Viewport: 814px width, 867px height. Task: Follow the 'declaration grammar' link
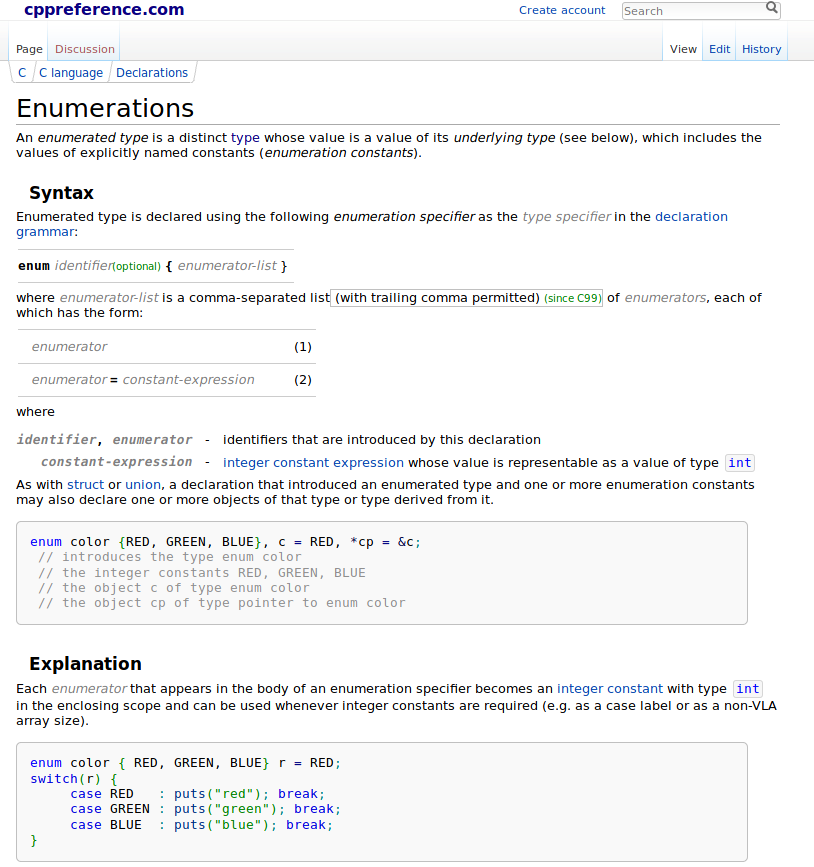pos(690,216)
